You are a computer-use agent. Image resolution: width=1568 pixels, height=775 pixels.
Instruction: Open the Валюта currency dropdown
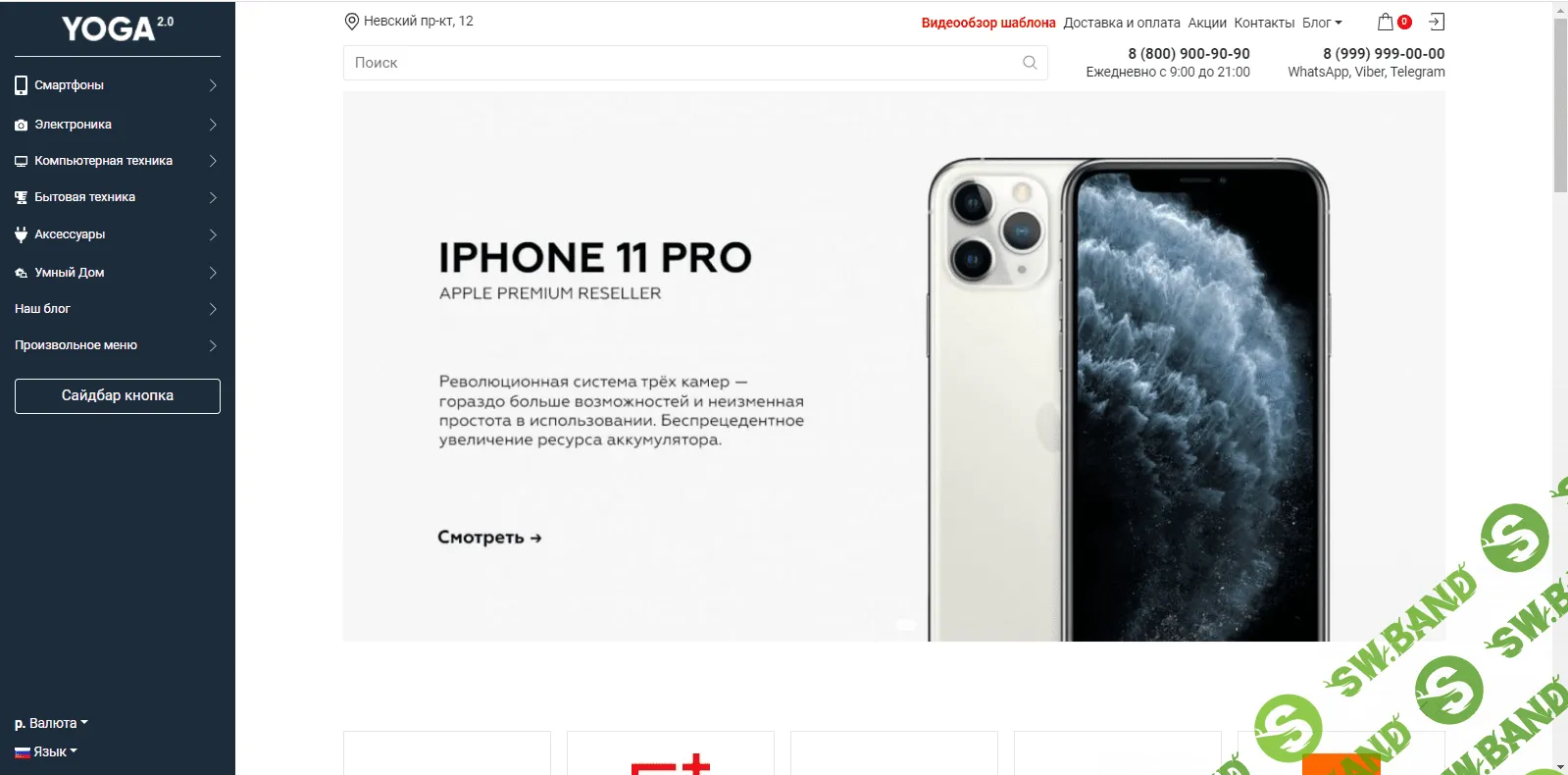pos(51,723)
